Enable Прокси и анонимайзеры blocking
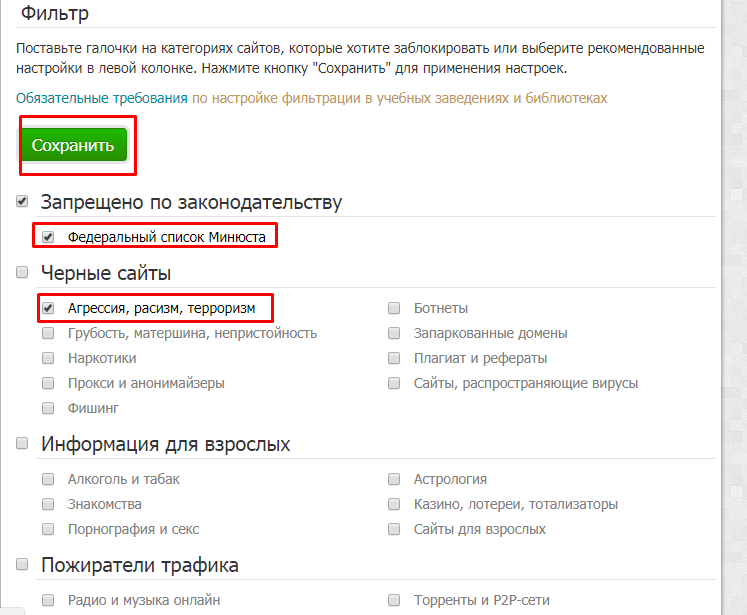Viewport: 747px width, 615px height. tap(48, 383)
